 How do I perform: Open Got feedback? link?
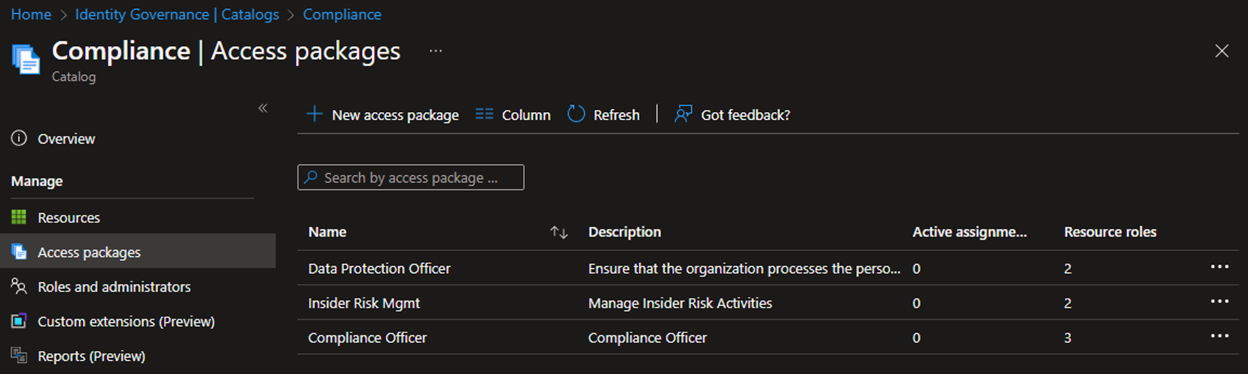(x=733, y=114)
